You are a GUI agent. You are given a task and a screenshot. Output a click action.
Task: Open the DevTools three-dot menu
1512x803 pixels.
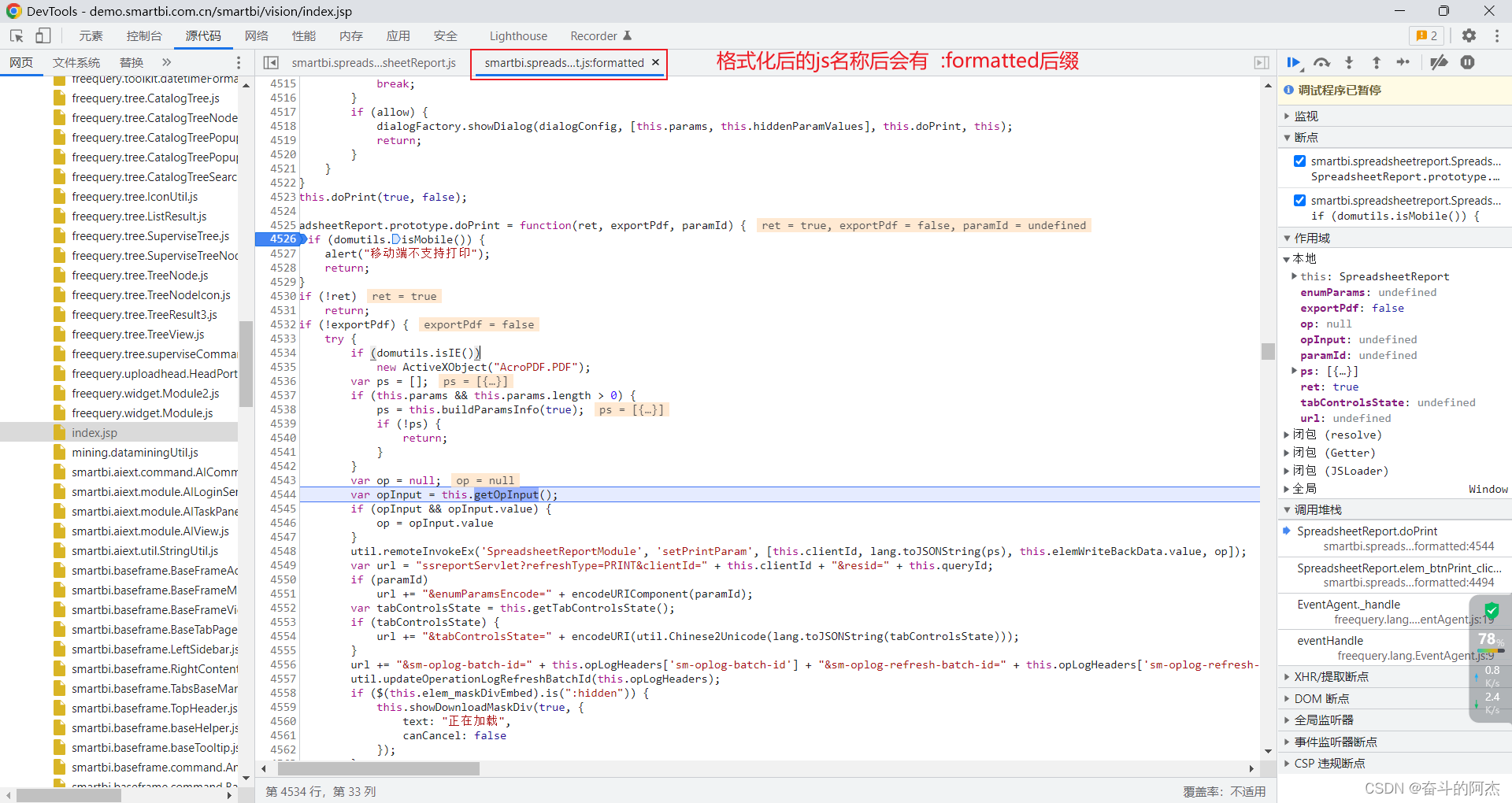coord(1497,35)
